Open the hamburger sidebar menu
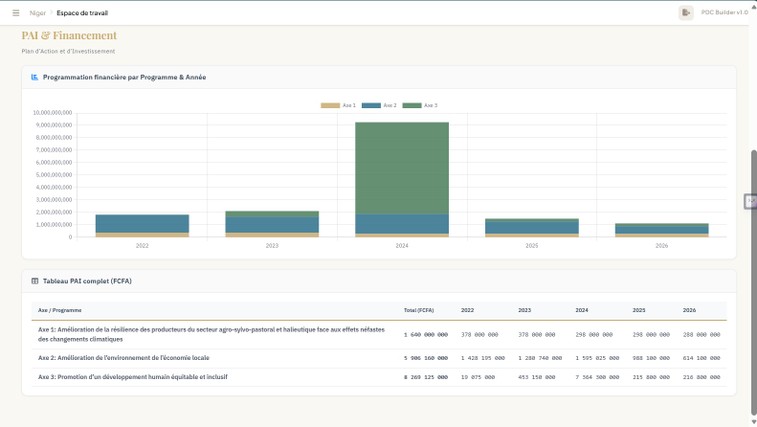757x427 pixels. (16, 13)
